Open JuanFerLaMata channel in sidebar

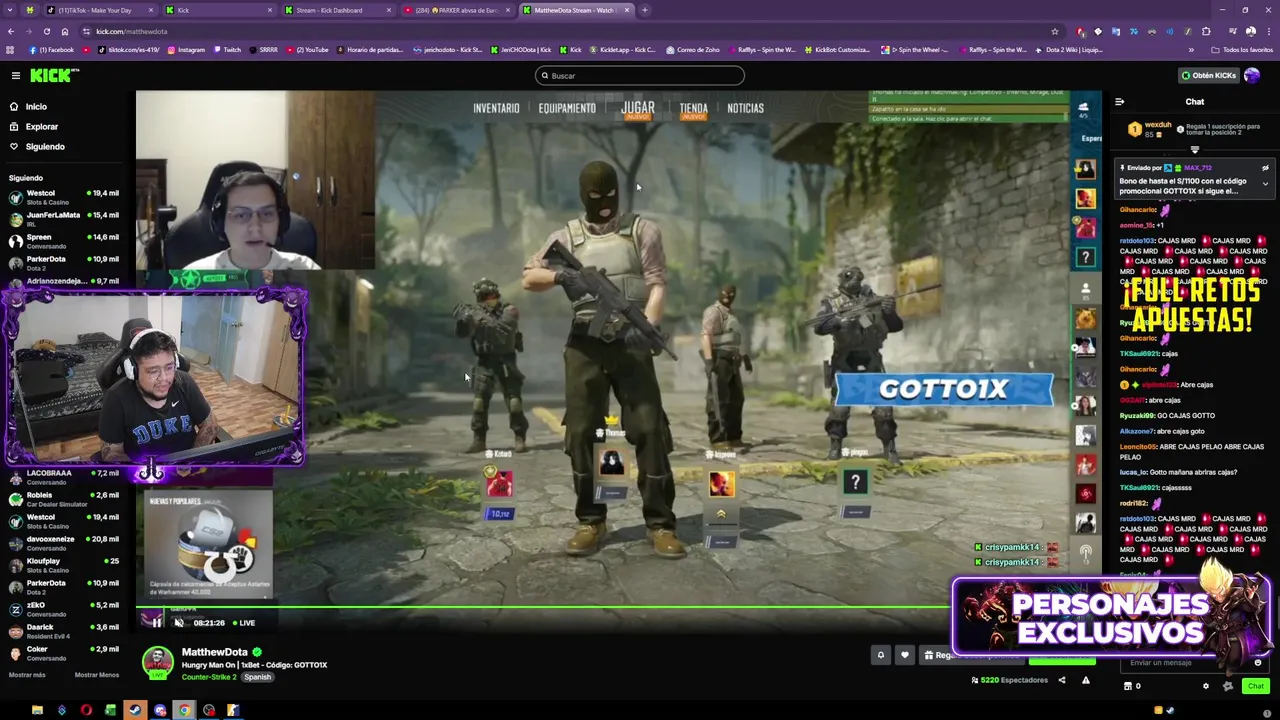(x=64, y=219)
